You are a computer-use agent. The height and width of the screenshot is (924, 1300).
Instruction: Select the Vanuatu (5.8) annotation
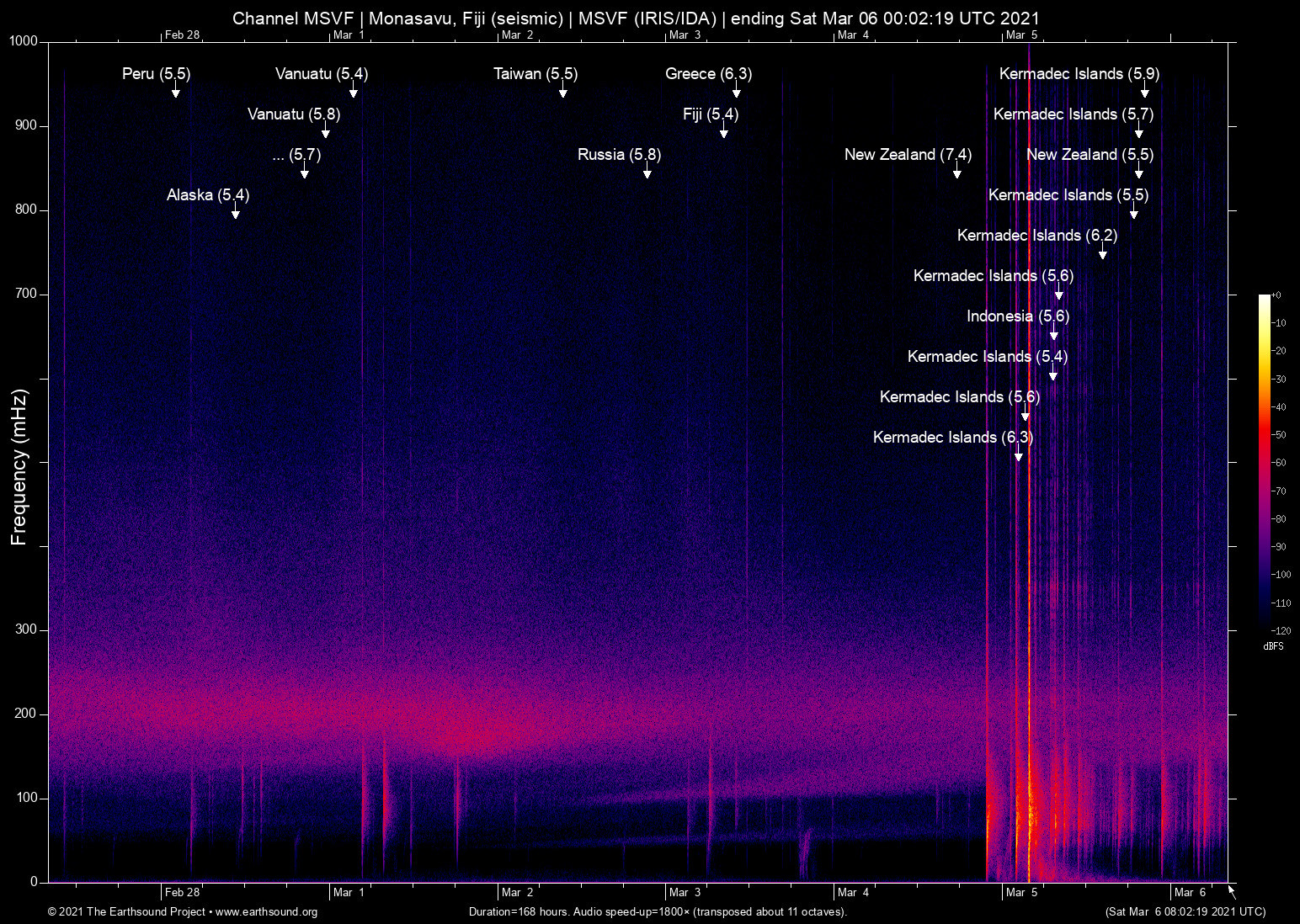click(x=294, y=114)
